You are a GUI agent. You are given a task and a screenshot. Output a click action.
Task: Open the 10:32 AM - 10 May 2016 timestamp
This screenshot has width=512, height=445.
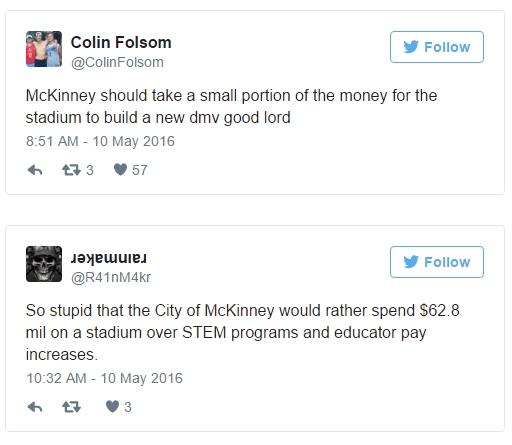tap(104, 378)
